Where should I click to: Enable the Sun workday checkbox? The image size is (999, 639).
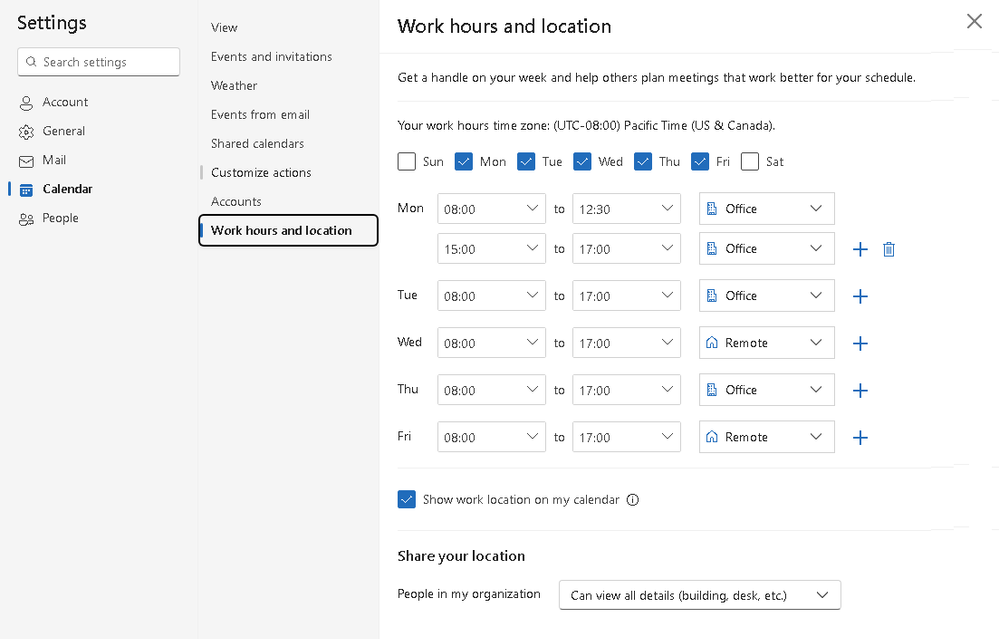[x=407, y=161]
